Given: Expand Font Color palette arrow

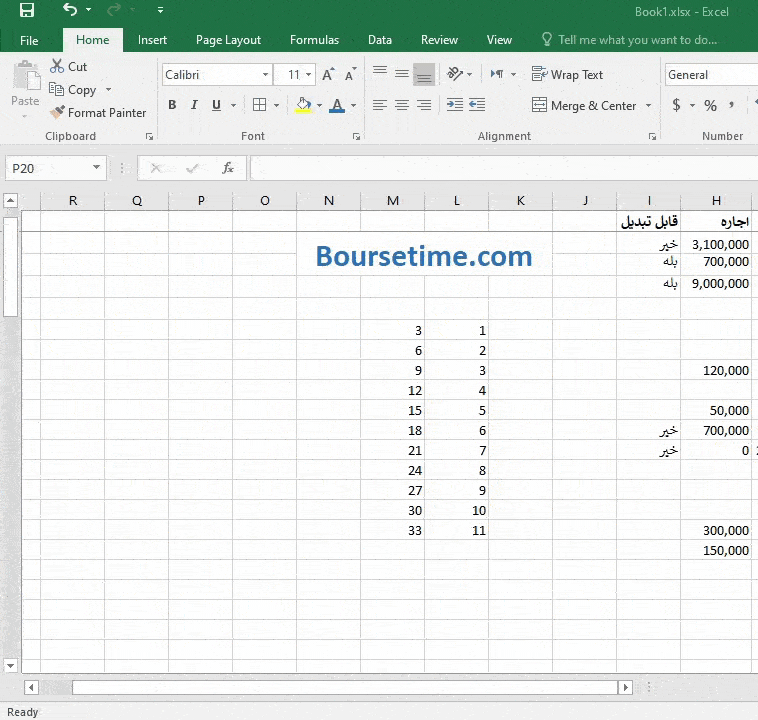Looking at the screenshot, I should pos(353,105).
